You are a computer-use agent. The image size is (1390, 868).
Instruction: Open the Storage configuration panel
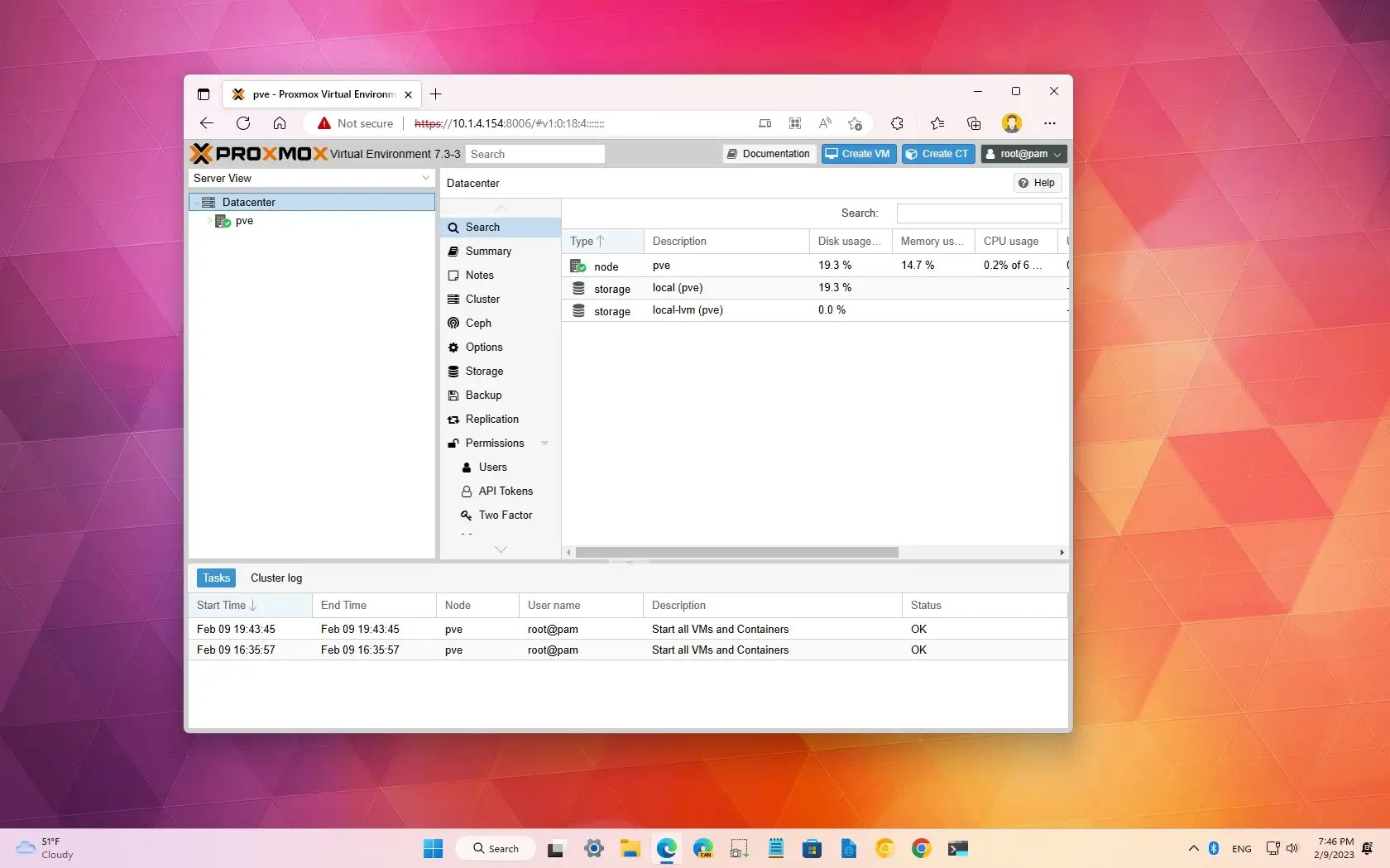tap(484, 371)
